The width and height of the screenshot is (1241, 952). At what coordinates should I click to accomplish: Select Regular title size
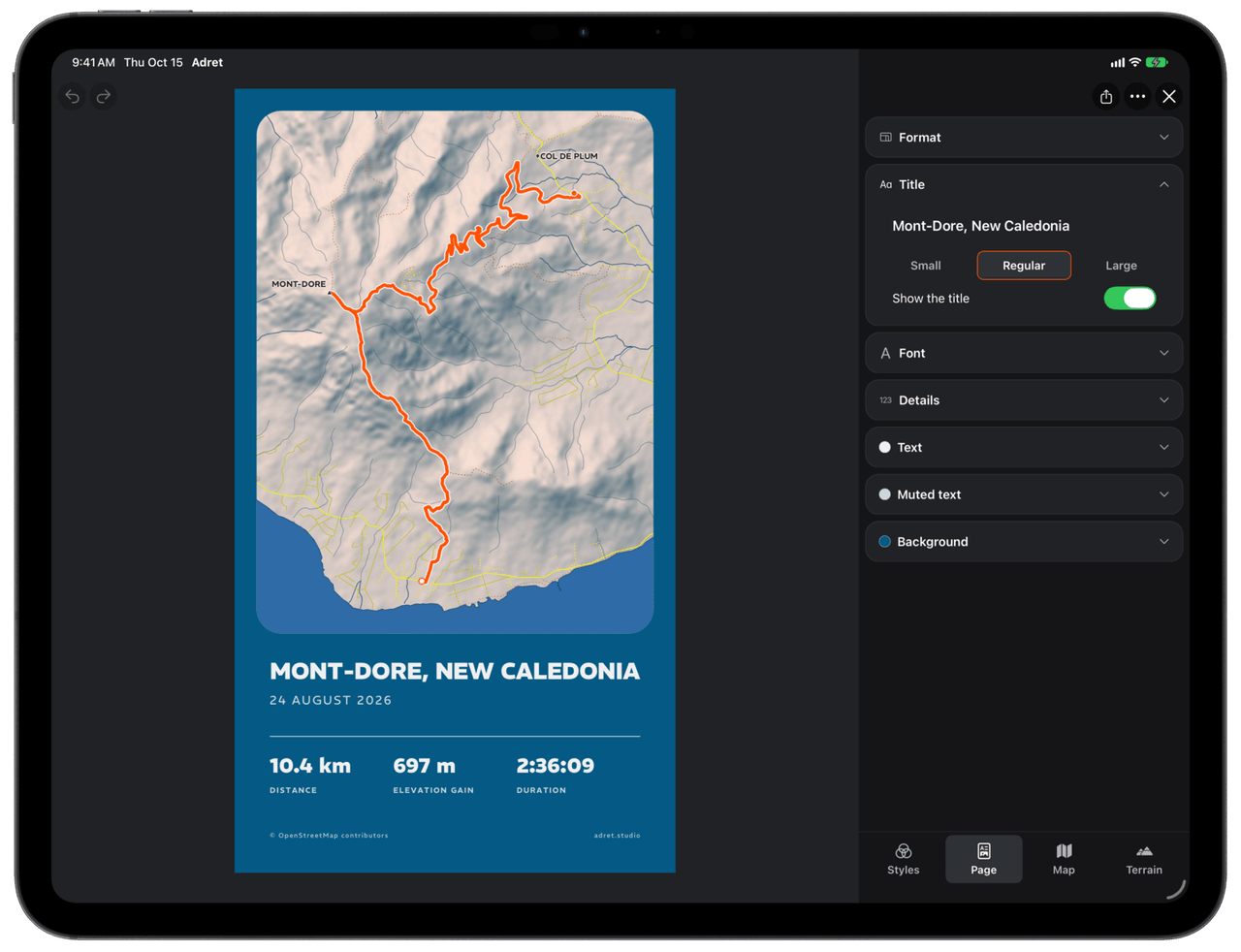[1024, 266]
